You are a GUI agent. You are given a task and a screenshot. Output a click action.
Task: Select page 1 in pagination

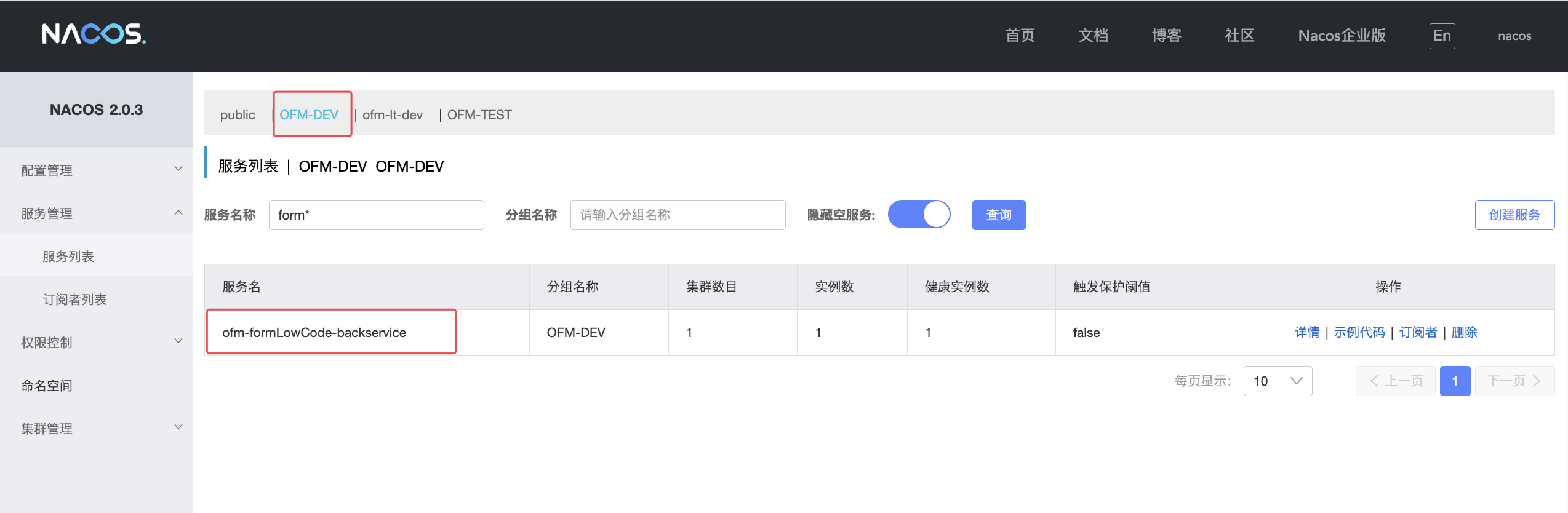(x=1455, y=381)
